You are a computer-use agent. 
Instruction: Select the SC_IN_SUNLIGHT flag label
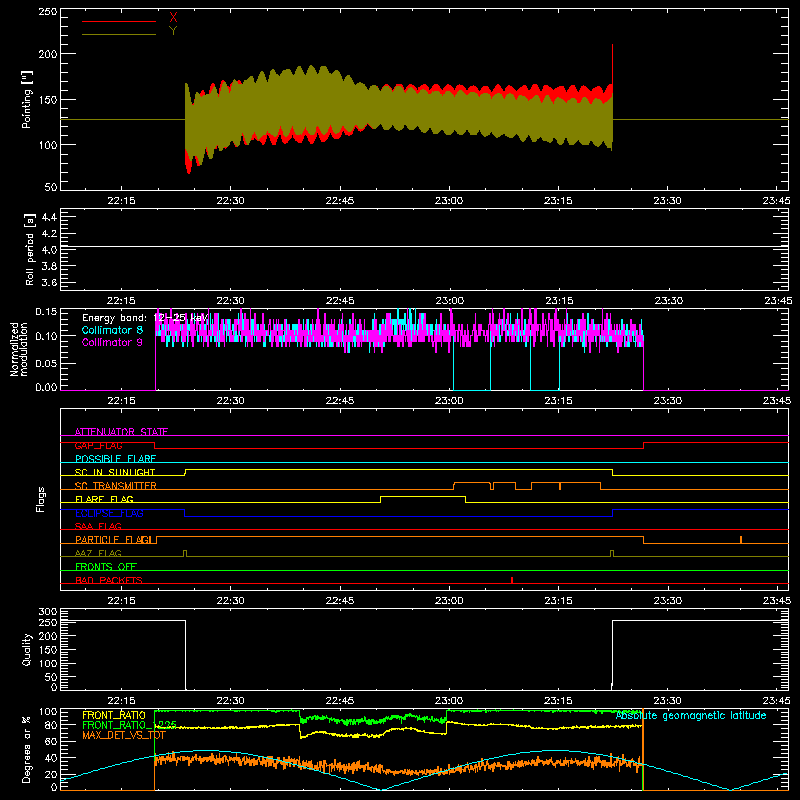click(115, 472)
